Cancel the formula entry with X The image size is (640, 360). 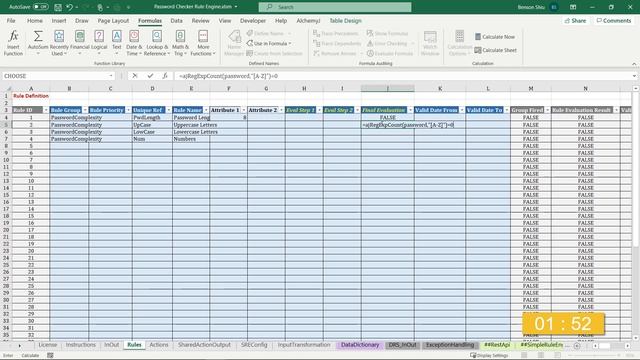pos(135,76)
